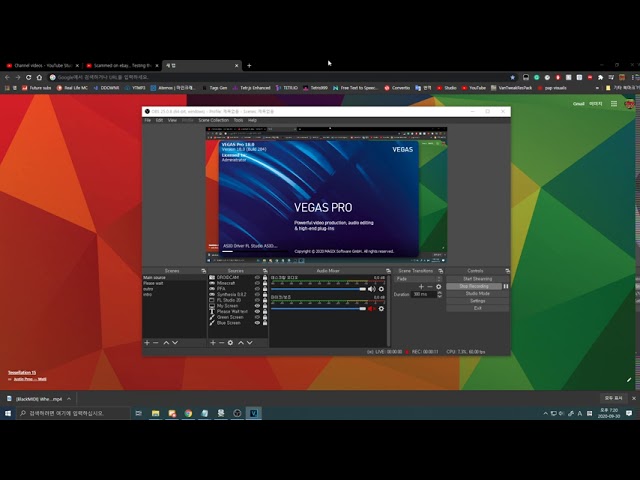Open the OBS Scene Collection menu
The width and height of the screenshot is (640, 480).
tap(213, 120)
